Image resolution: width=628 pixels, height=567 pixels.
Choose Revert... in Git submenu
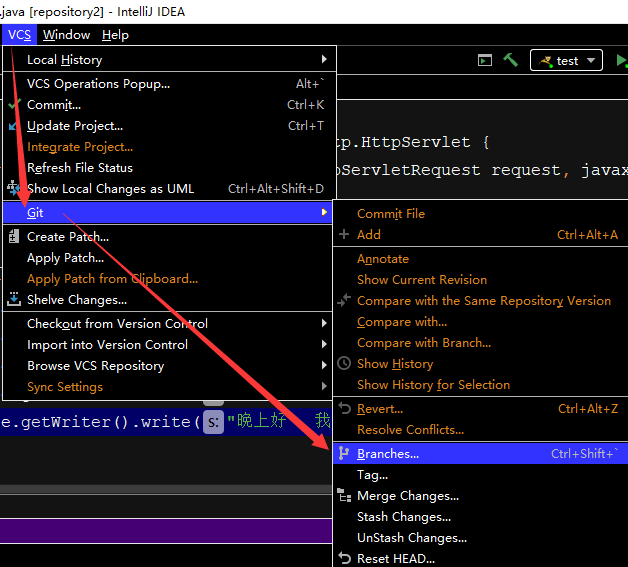481,409
